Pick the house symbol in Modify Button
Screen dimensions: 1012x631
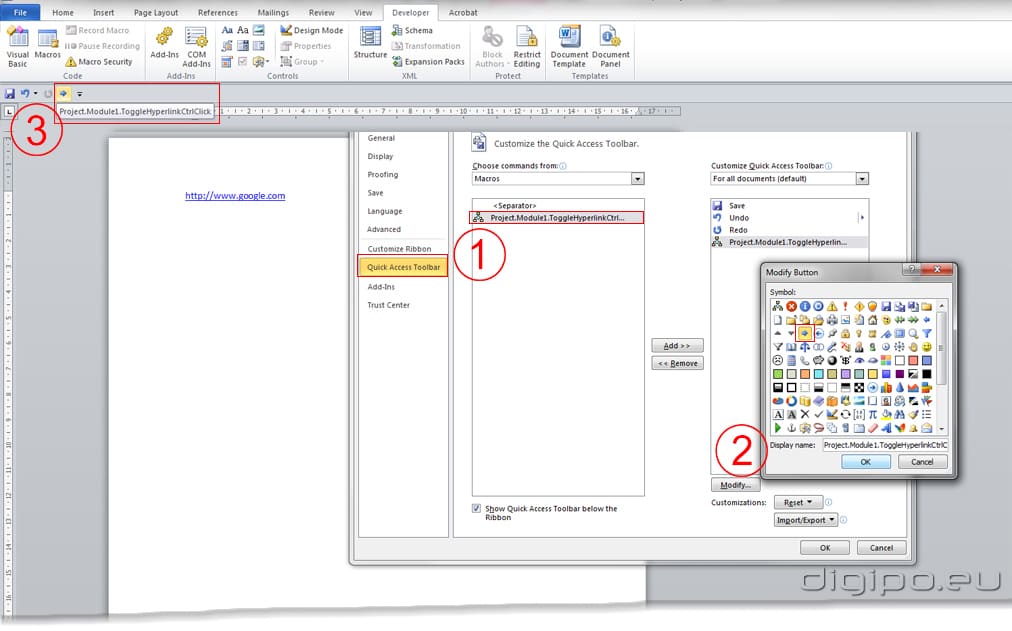873,320
